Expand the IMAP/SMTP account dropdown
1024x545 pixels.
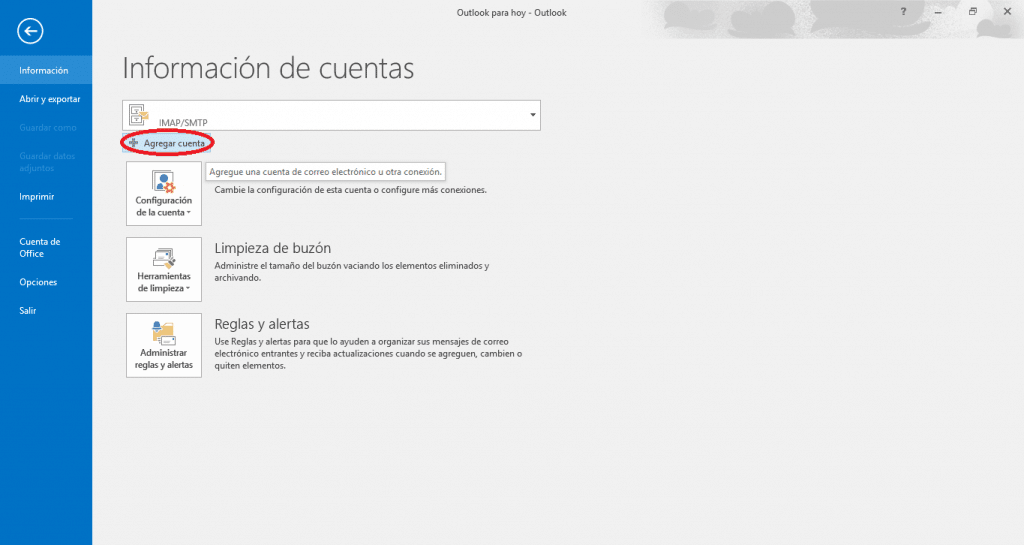click(x=533, y=115)
